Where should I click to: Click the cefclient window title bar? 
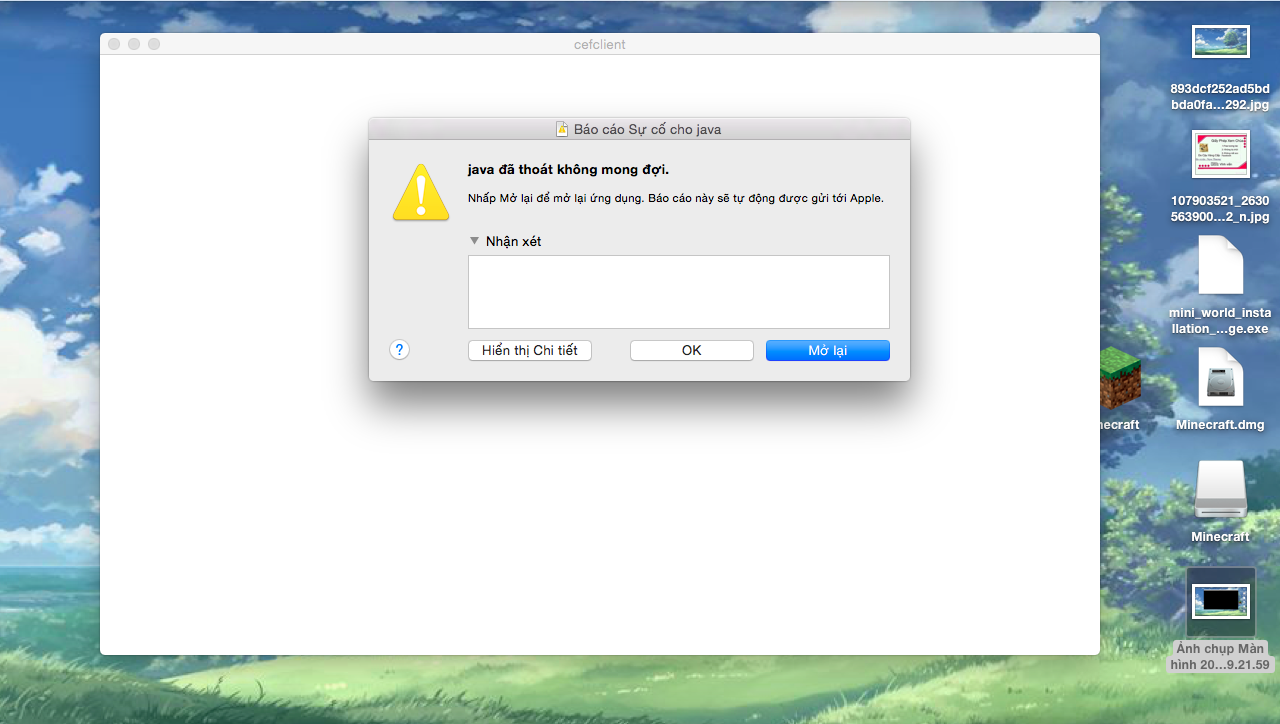coord(600,44)
